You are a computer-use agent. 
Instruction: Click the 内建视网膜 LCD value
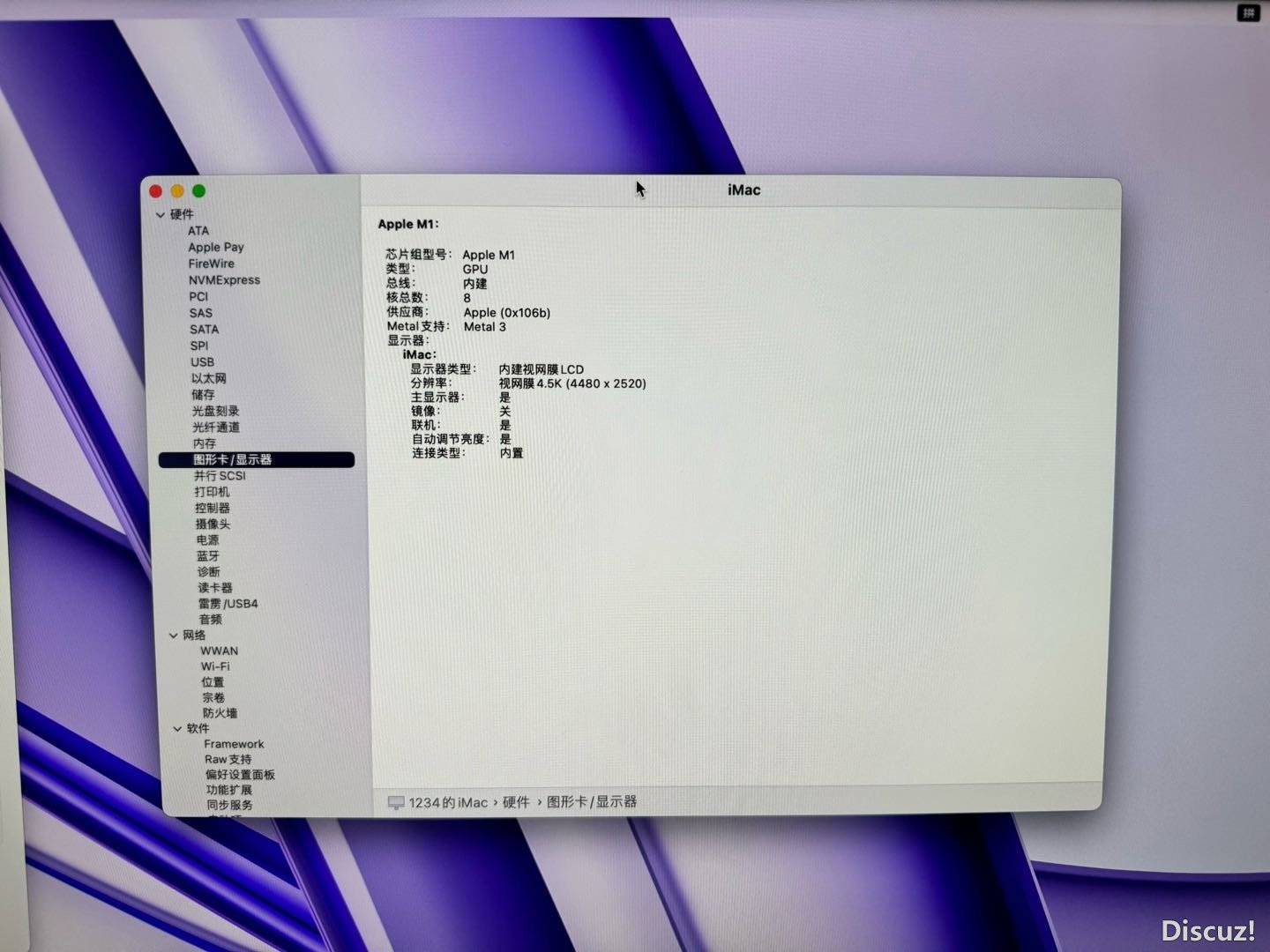click(542, 369)
